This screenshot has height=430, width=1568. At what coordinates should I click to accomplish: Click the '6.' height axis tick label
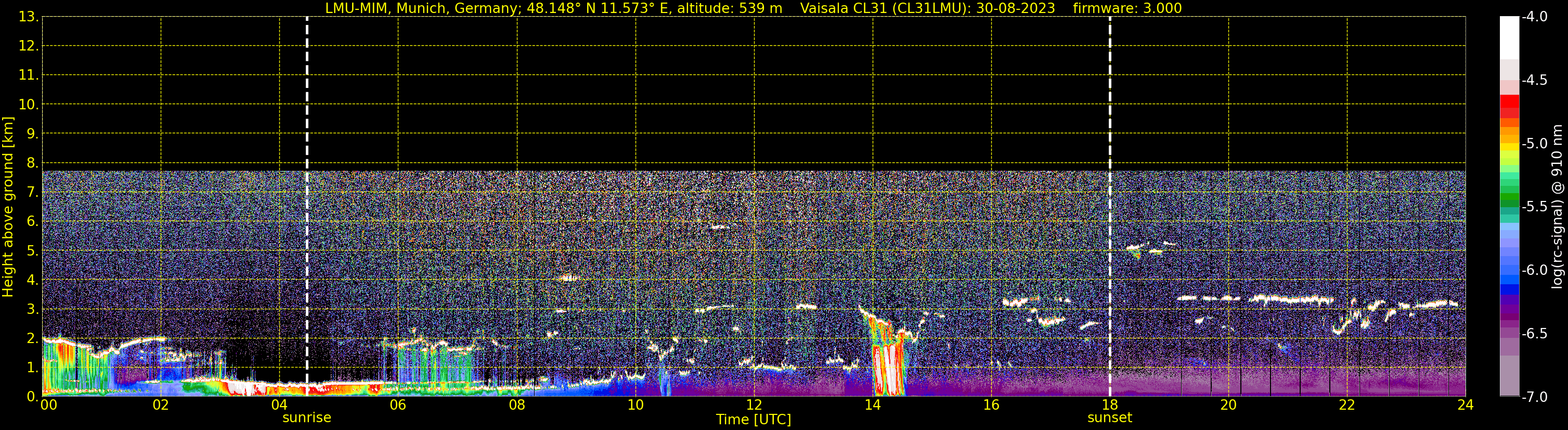click(x=32, y=222)
